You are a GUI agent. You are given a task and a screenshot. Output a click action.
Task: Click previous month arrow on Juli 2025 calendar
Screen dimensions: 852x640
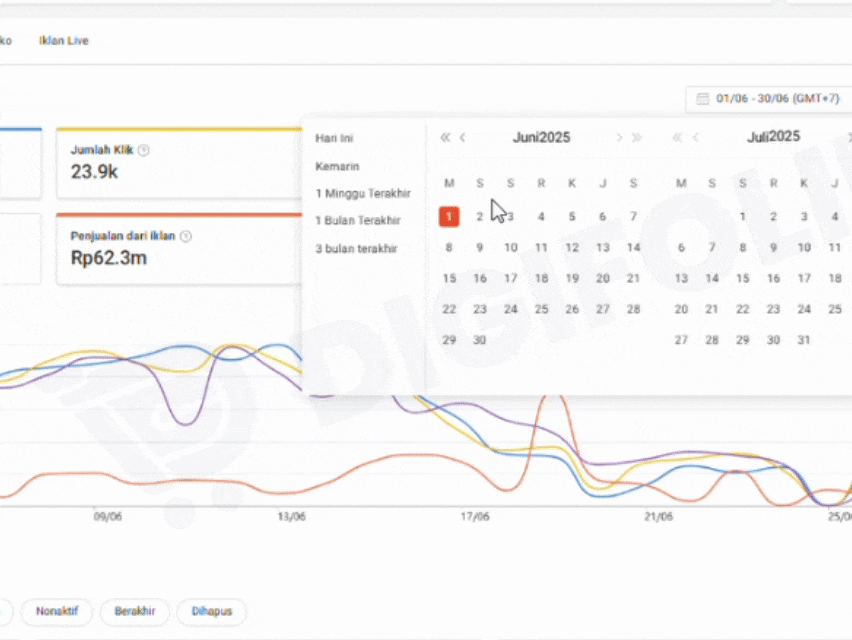(x=696, y=138)
